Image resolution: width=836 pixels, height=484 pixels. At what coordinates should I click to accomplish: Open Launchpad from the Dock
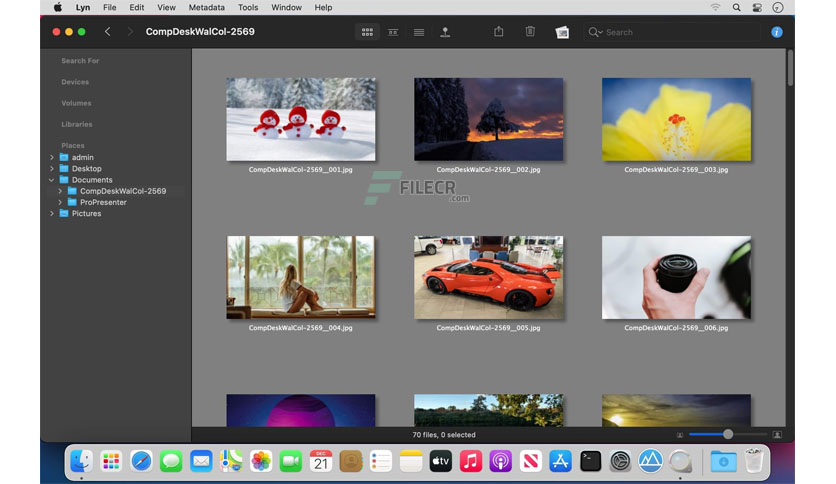click(111, 461)
